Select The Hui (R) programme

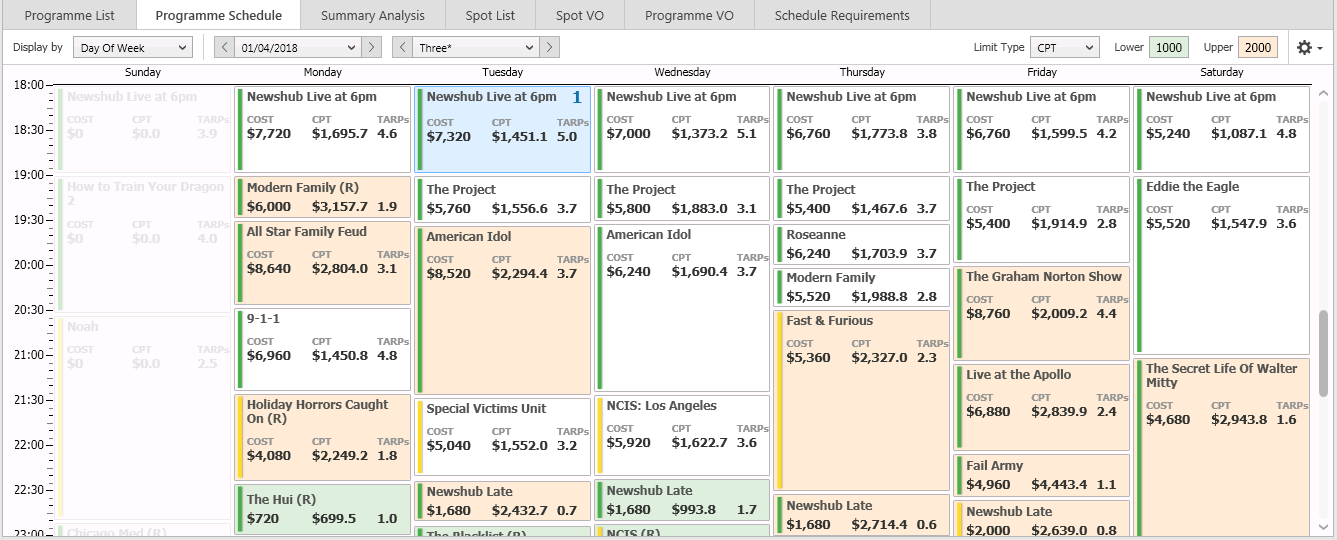click(x=322, y=509)
